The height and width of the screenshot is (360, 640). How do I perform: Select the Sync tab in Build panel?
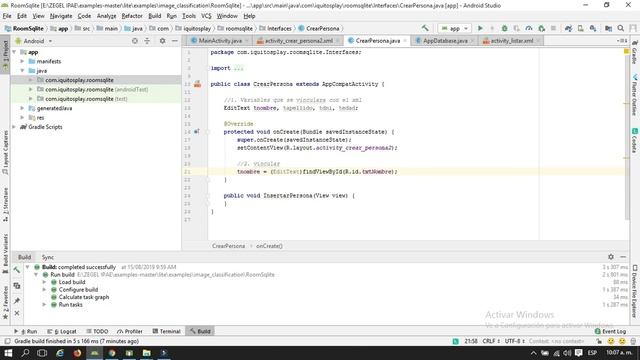(48, 257)
